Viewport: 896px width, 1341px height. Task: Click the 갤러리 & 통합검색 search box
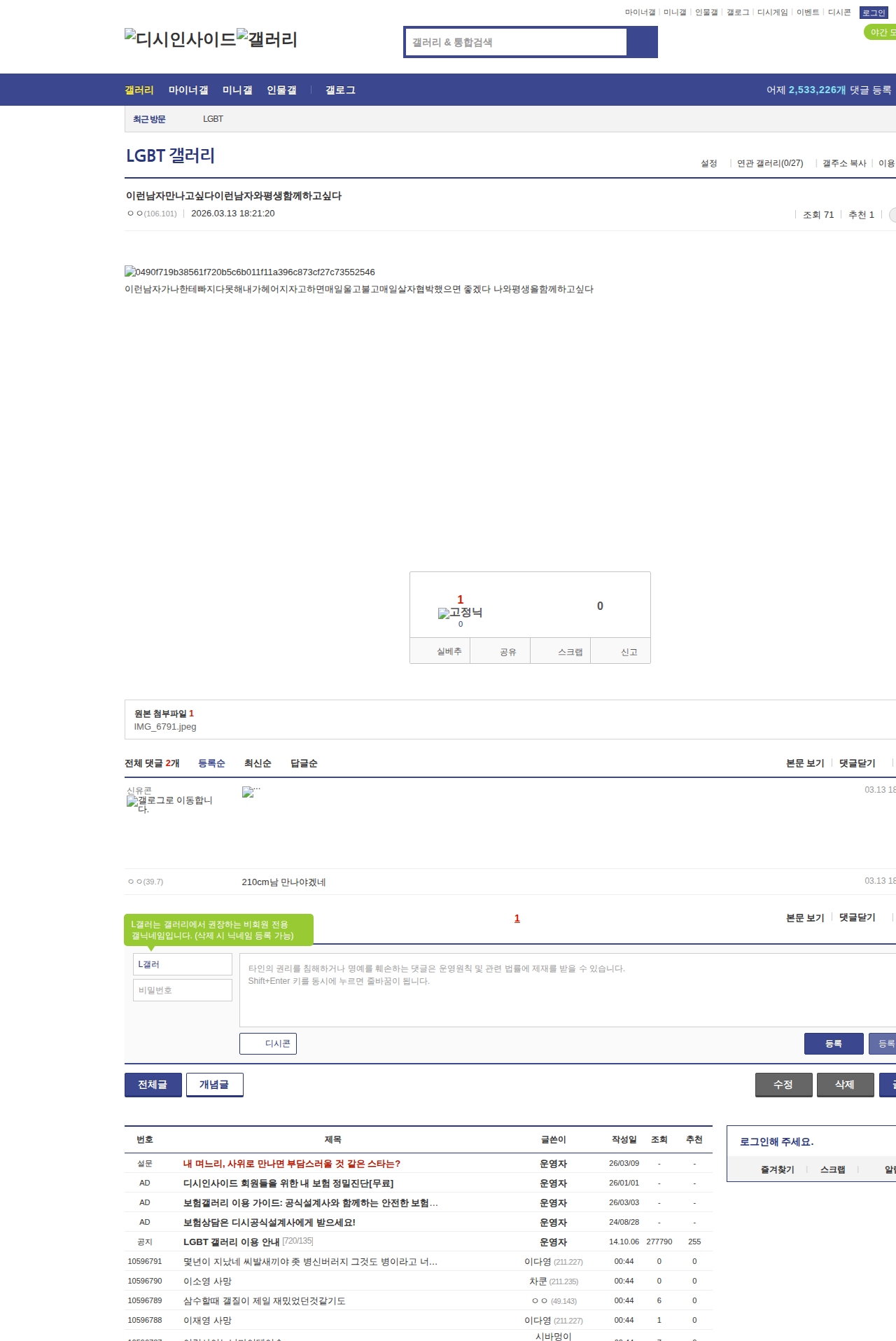tap(516, 42)
